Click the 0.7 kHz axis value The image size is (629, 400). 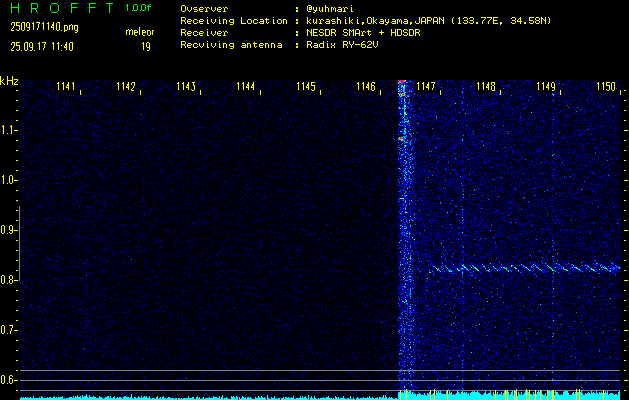[x=7, y=330]
